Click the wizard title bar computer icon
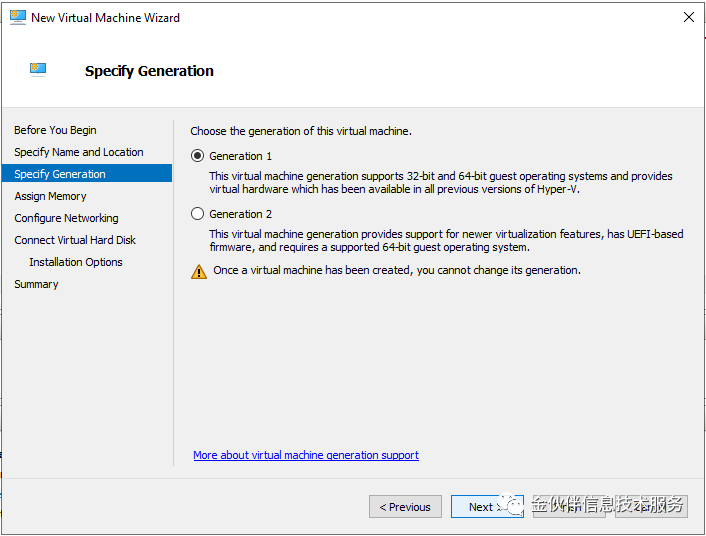 pyautogui.click(x=18, y=17)
